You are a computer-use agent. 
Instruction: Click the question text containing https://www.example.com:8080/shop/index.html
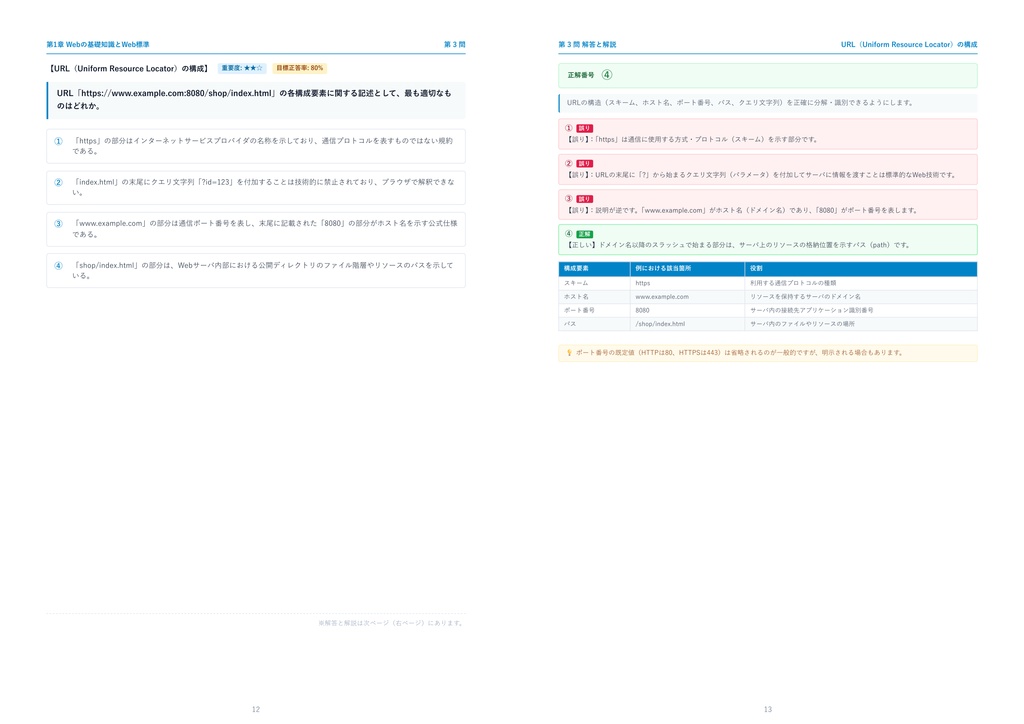(254, 99)
